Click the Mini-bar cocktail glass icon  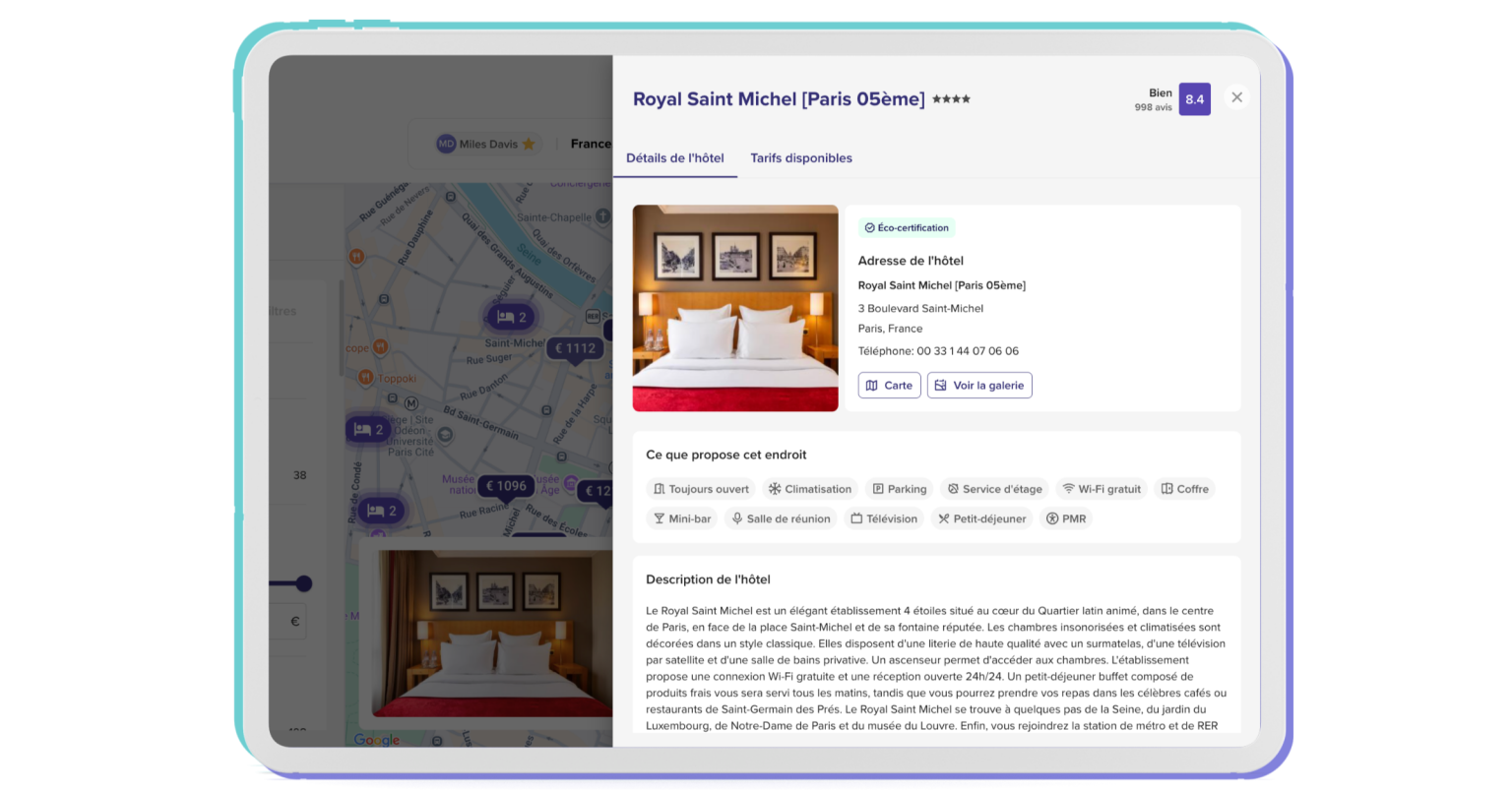point(659,518)
